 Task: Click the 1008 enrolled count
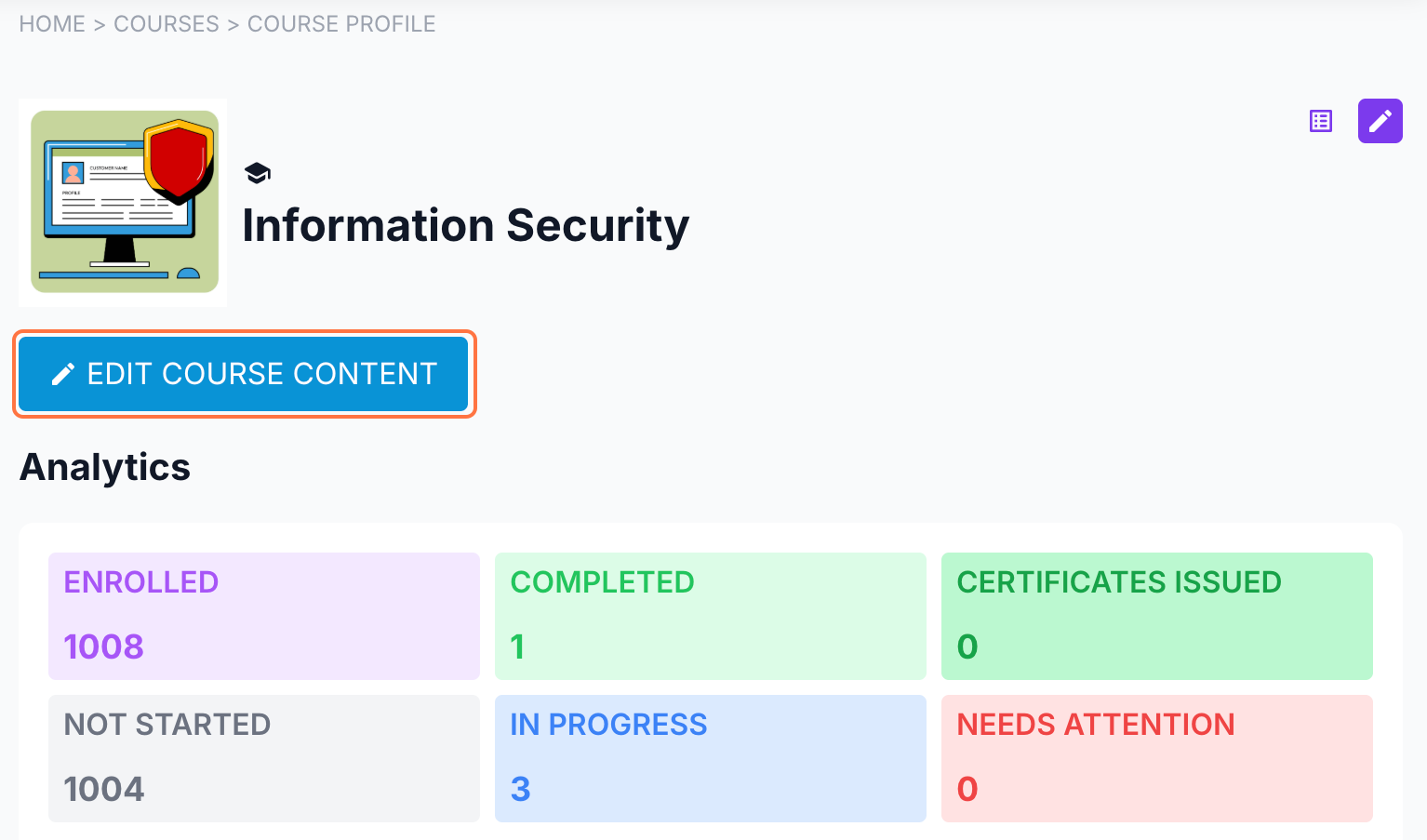pyautogui.click(x=103, y=647)
